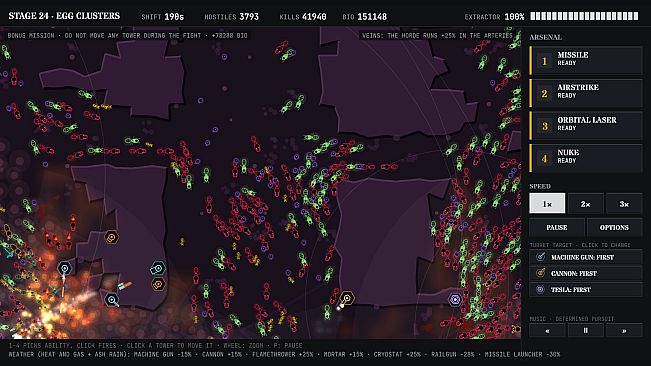Change Cannon targeting mode

pyautogui.click(x=586, y=273)
